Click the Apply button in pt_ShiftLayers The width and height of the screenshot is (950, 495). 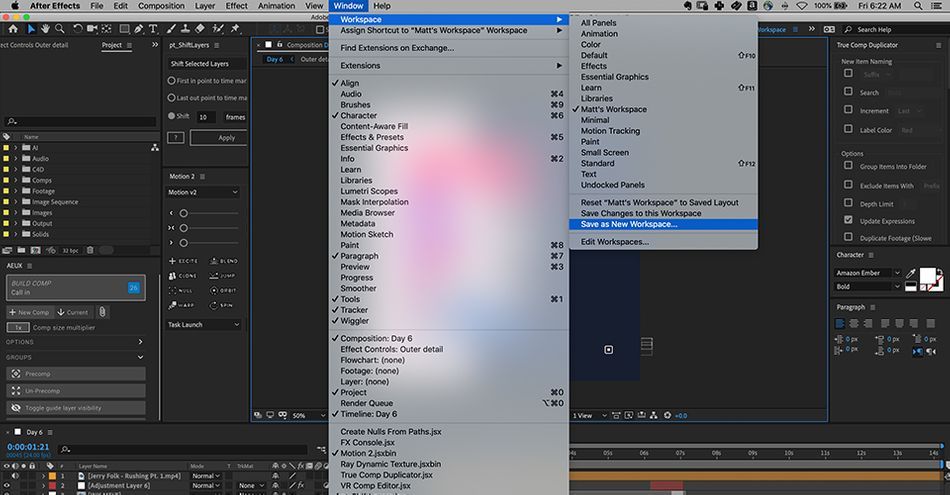pyautogui.click(x=219, y=138)
